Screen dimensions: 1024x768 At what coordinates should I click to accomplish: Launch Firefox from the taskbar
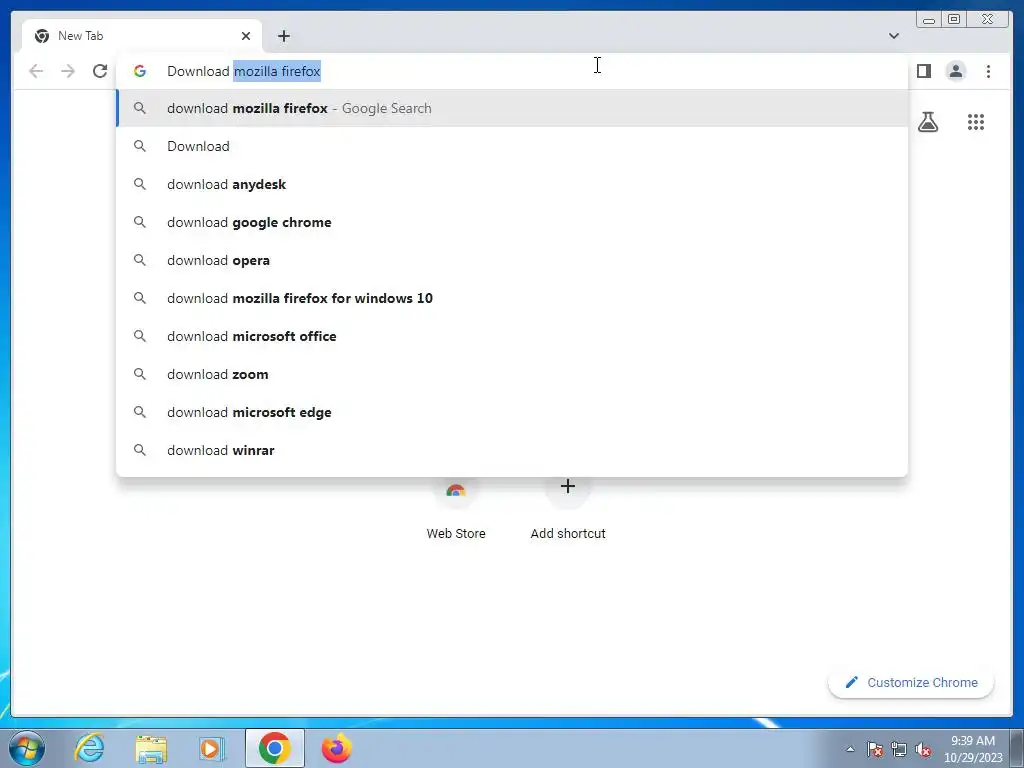click(x=337, y=748)
